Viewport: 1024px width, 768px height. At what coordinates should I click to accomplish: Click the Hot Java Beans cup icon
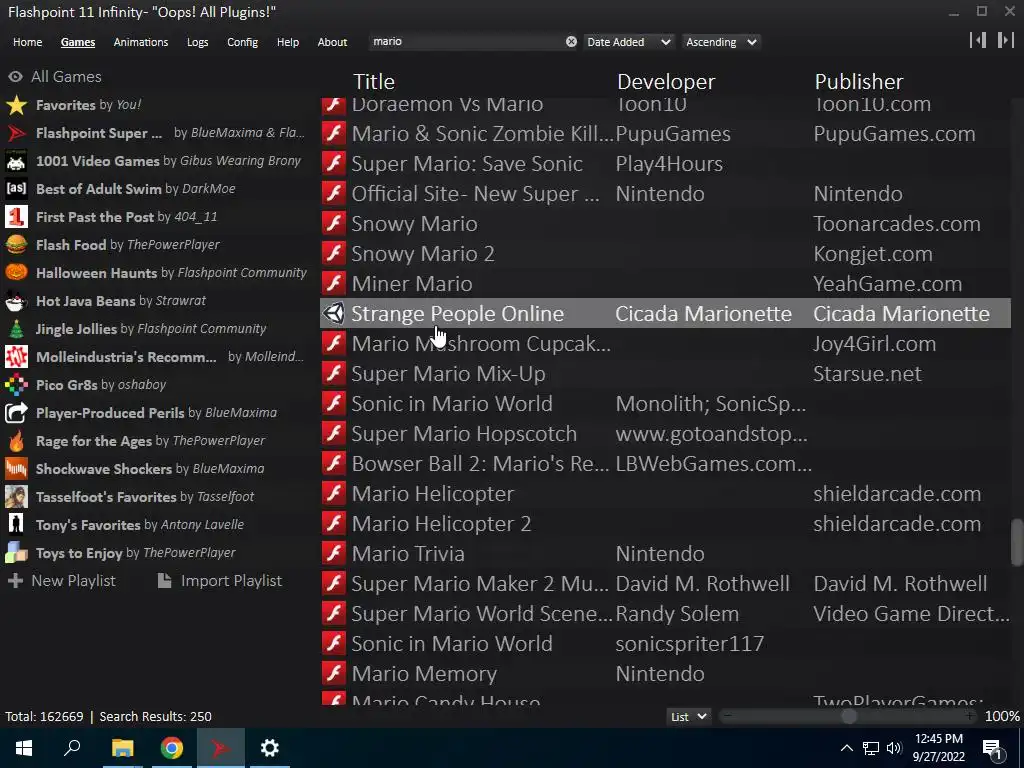coord(16,300)
